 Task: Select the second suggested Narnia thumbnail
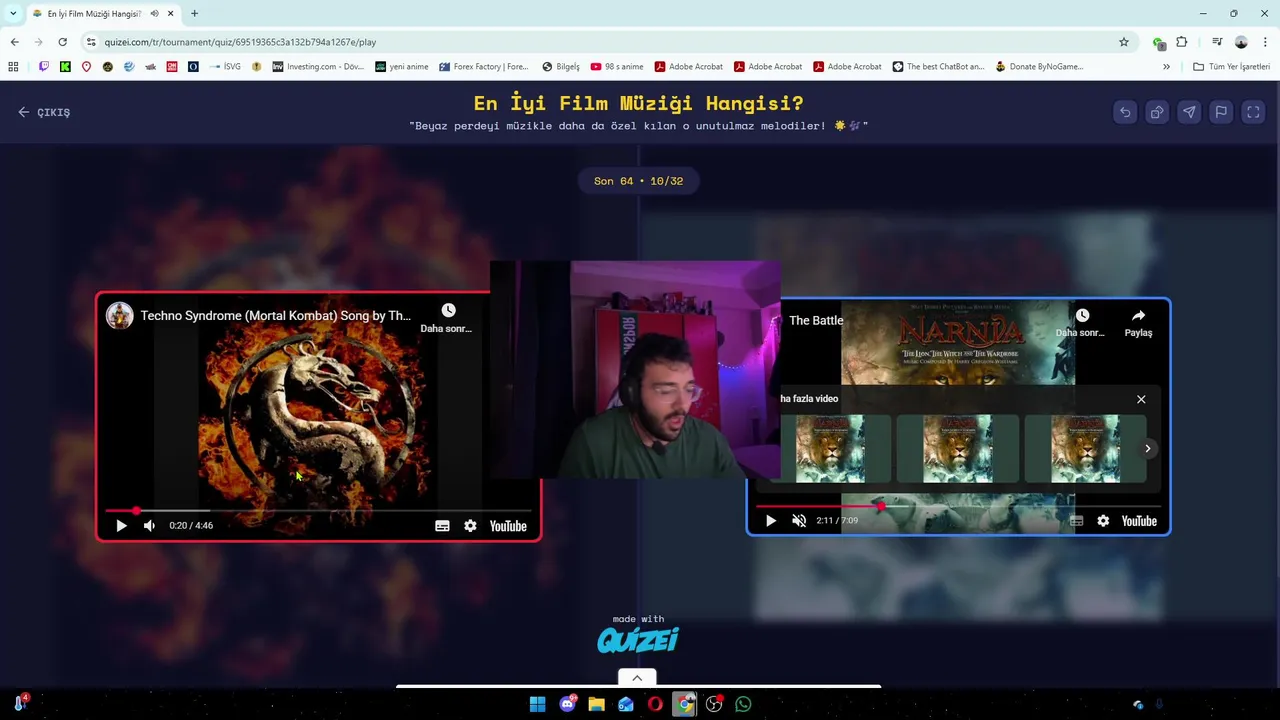pyautogui.click(x=958, y=449)
